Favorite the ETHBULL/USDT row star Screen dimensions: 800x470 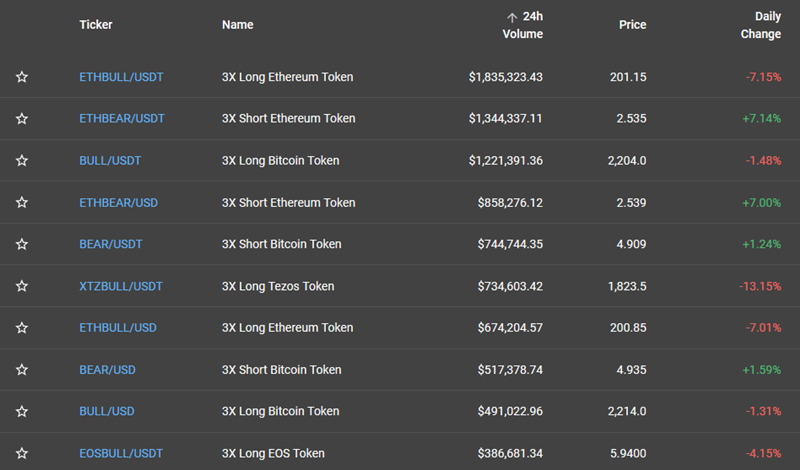(x=21, y=77)
